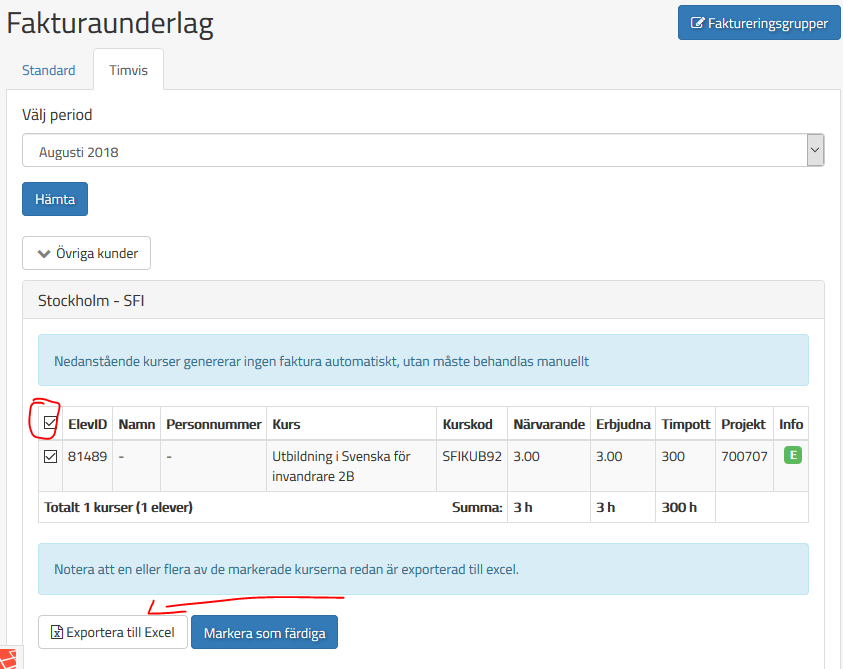Screen dimensions: 843x669
Task: Click the Närvarande column header
Action: tap(548, 424)
